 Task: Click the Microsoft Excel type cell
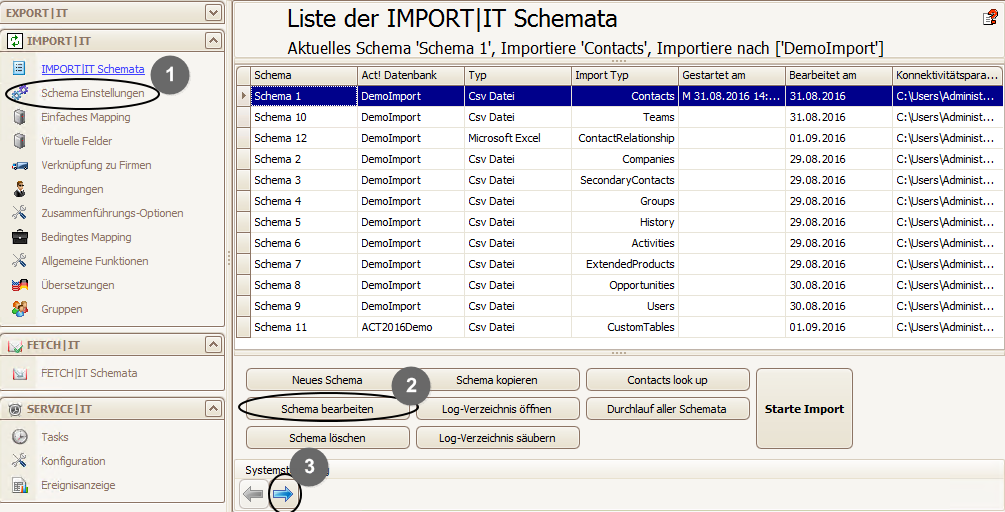point(518,138)
